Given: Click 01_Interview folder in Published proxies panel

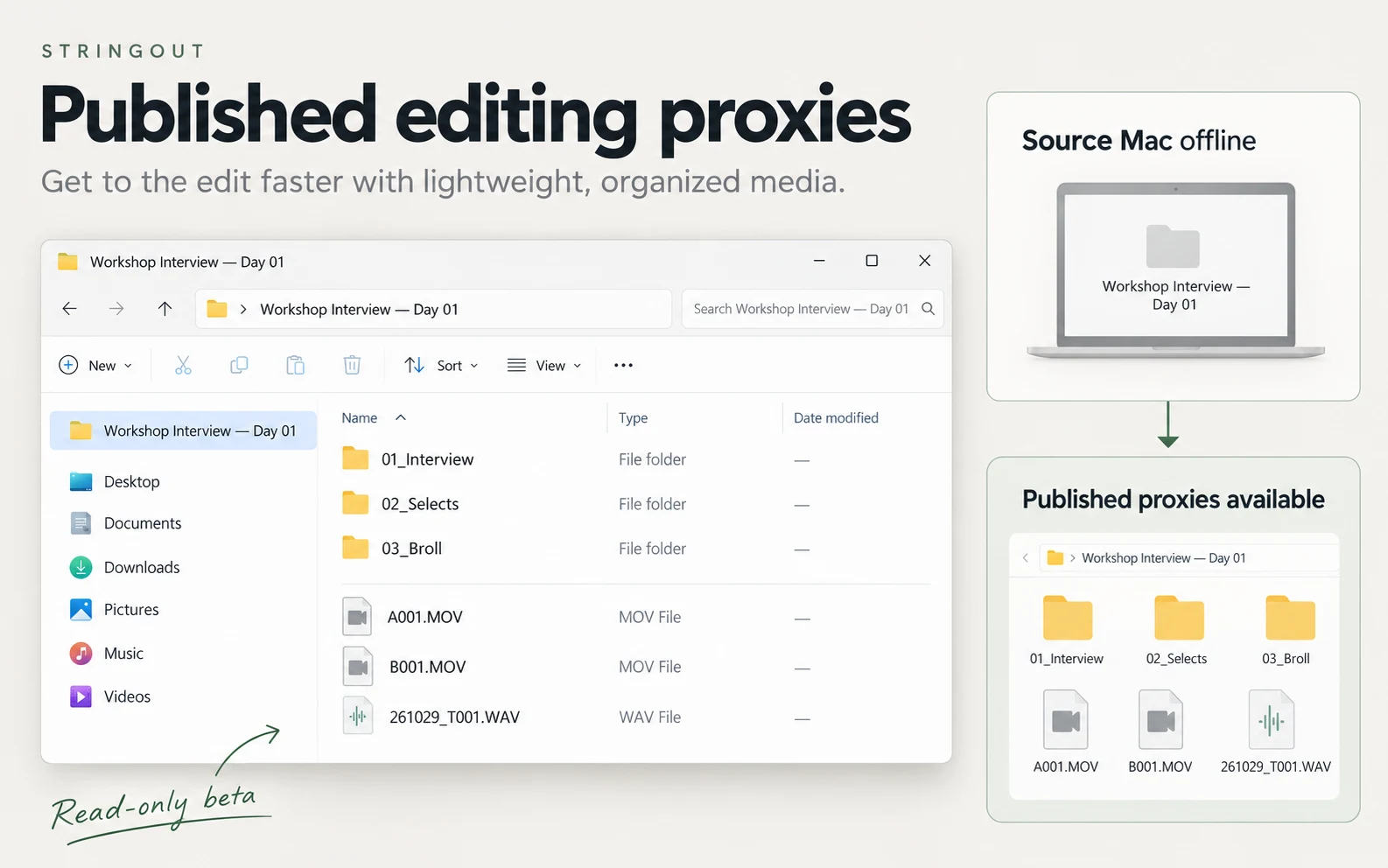Looking at the screenshot, I should [x=1067, y=630].
